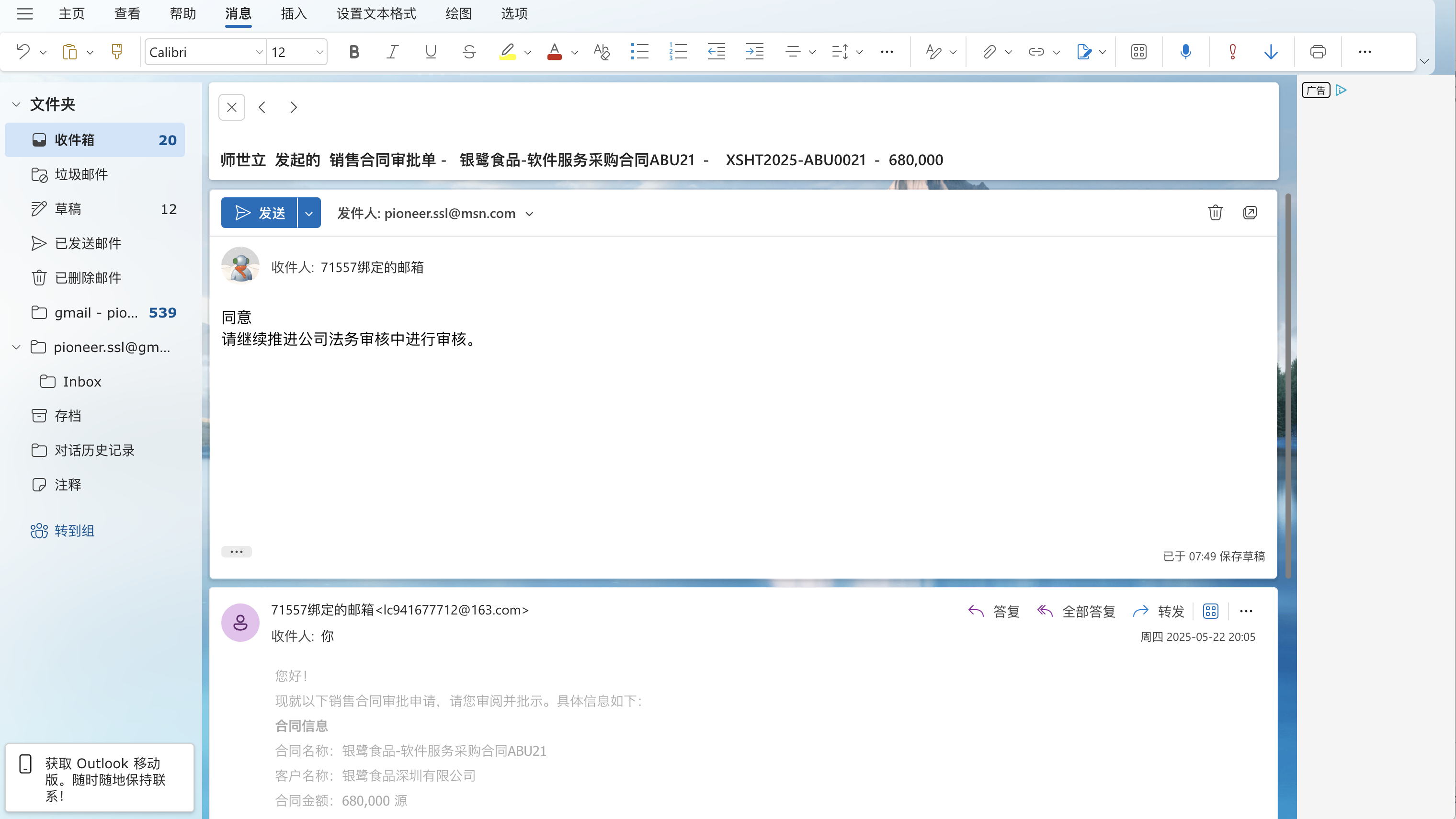The width and height of the screenshot is (1456, 819).
Task: Open the 插入 tab
Action: (x=294, y=13)
